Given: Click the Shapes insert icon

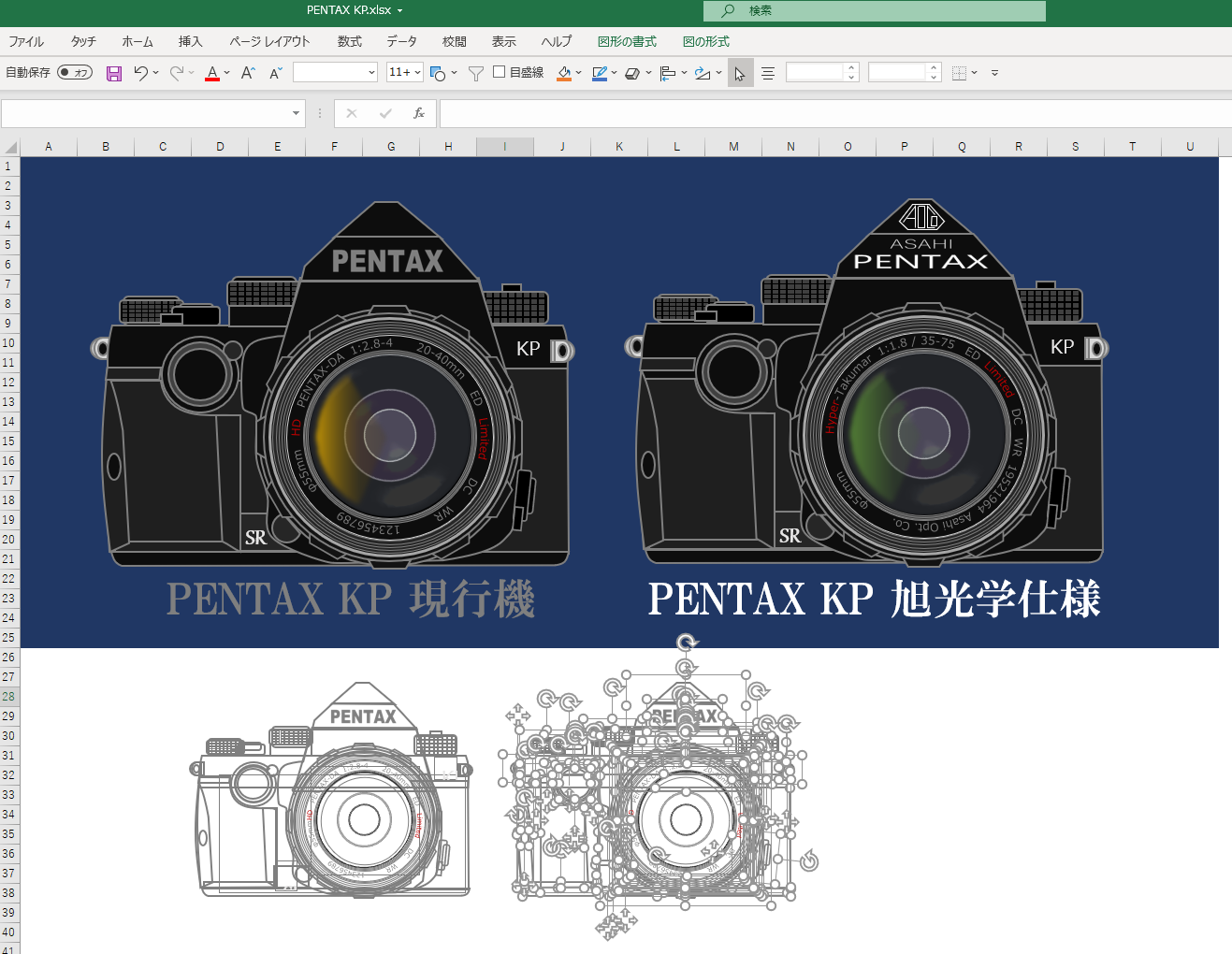Looking at the screenshot, I should 438,73.
